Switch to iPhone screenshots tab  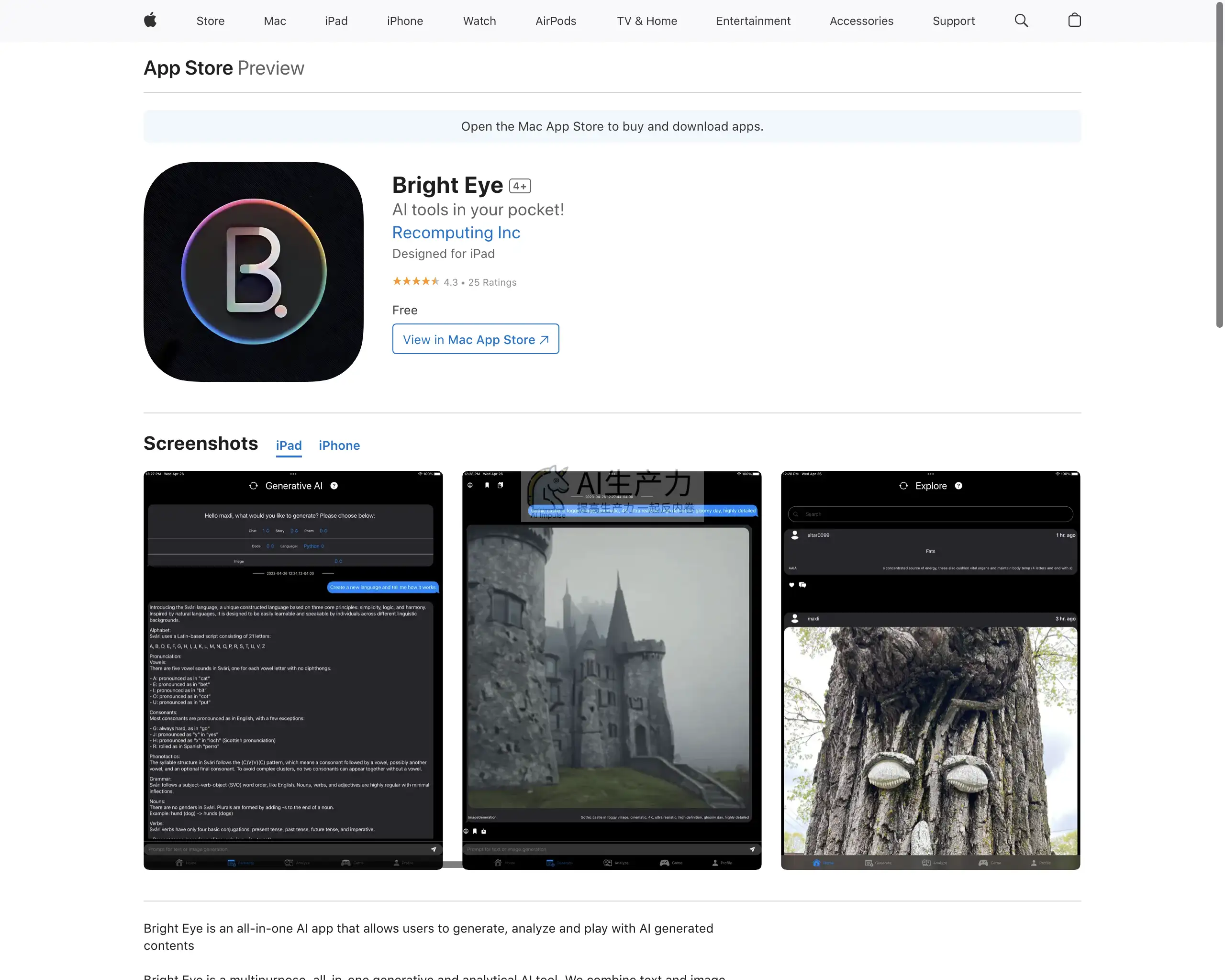(339, 445)
